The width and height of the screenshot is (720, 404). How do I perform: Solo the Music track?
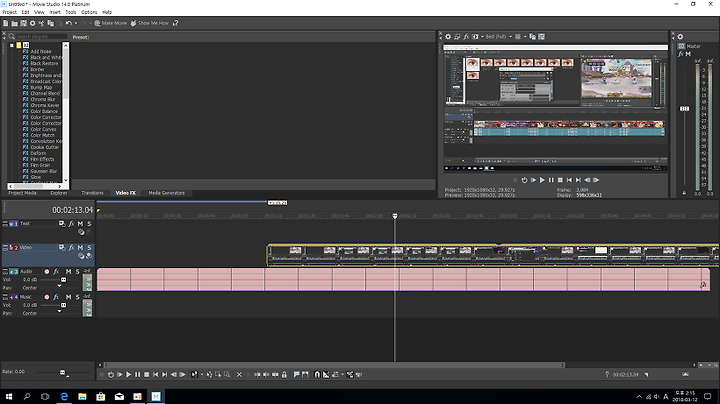(x=78, y=297)
